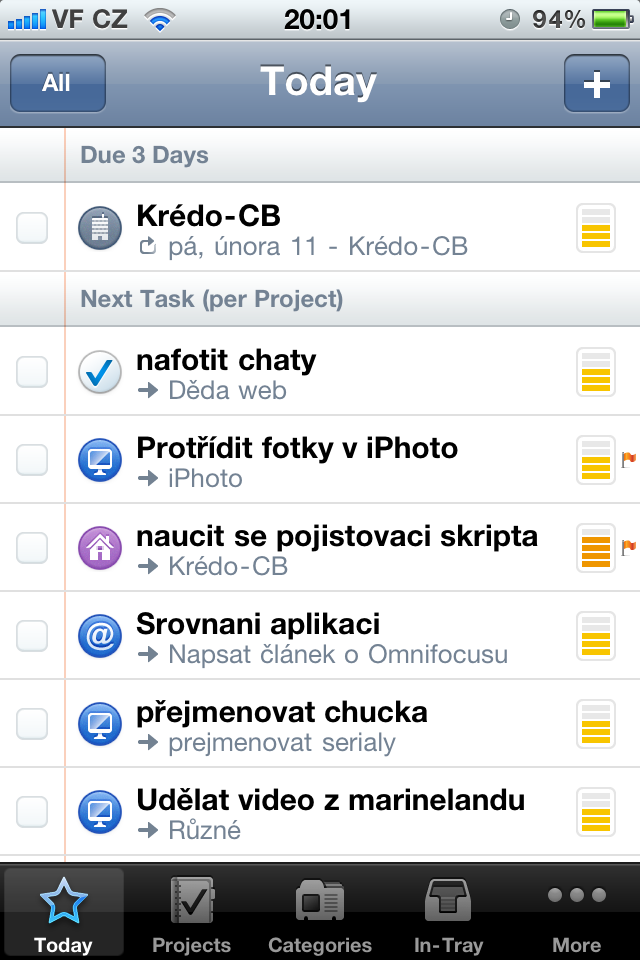
Task: Tap the purple home context icon for naucit se pojistovaci skripta
Action: click(x=99, y=548)
